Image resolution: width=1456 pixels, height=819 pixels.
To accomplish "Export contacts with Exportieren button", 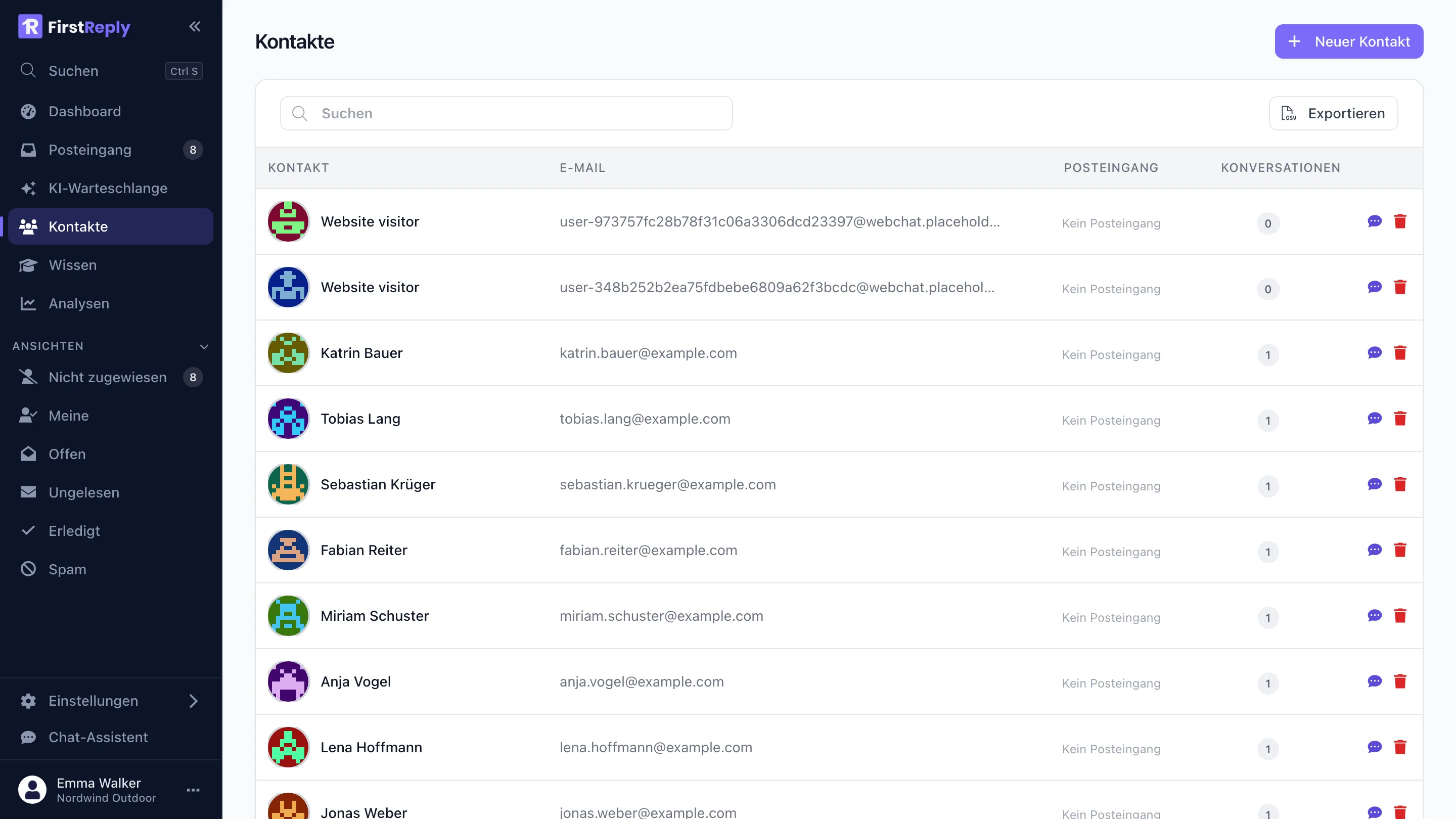I will (1333, 113).
